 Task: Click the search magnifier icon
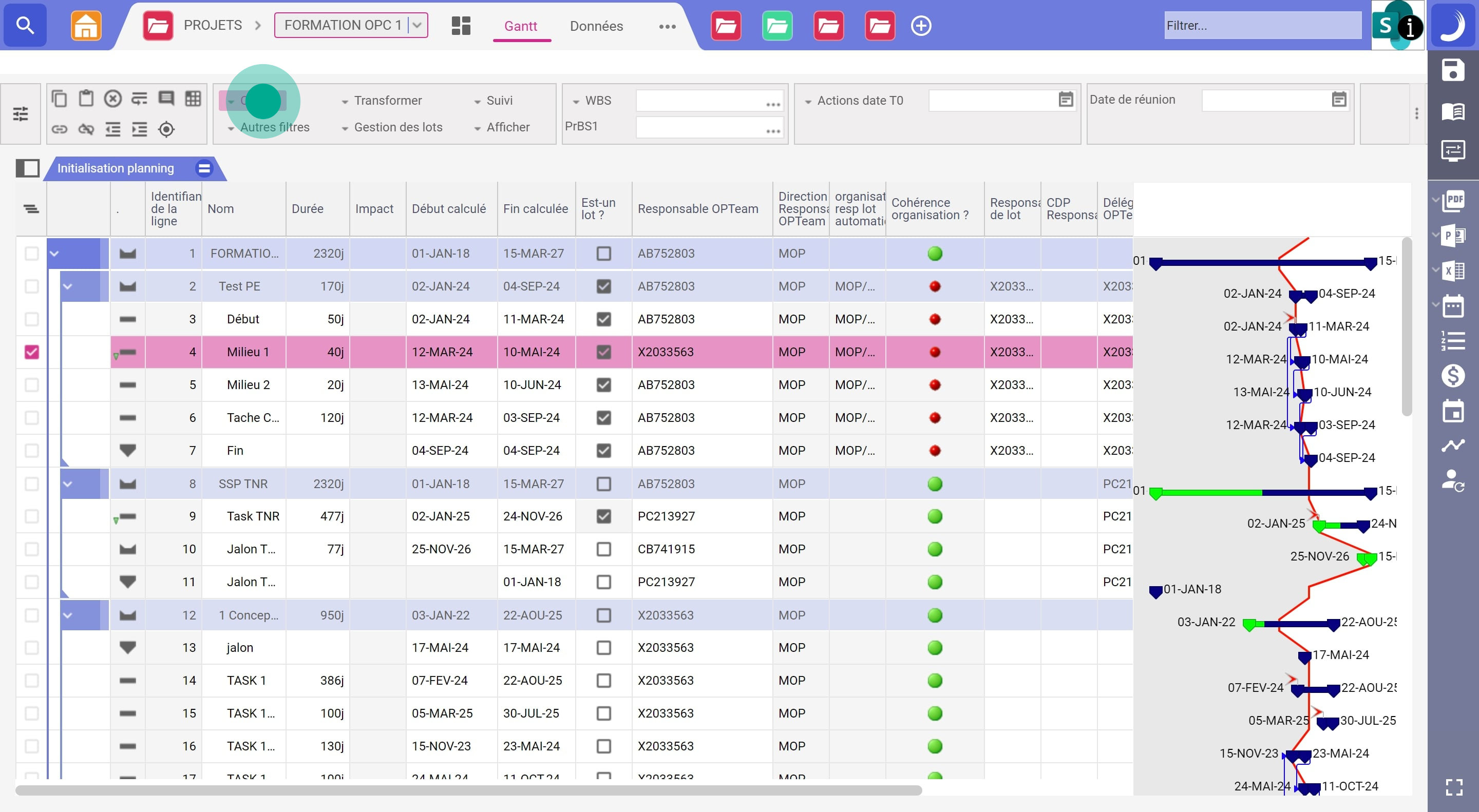[25, 25]
